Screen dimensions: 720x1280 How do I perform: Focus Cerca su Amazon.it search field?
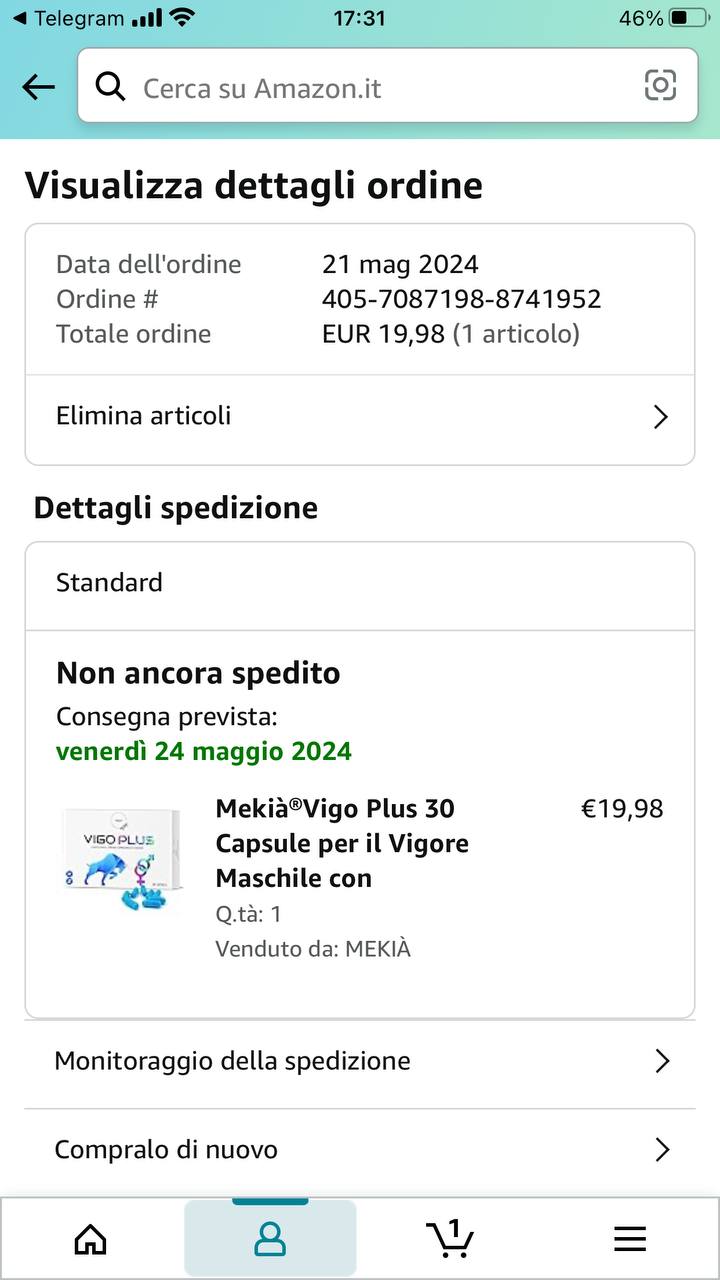click(x=380, y=88)
